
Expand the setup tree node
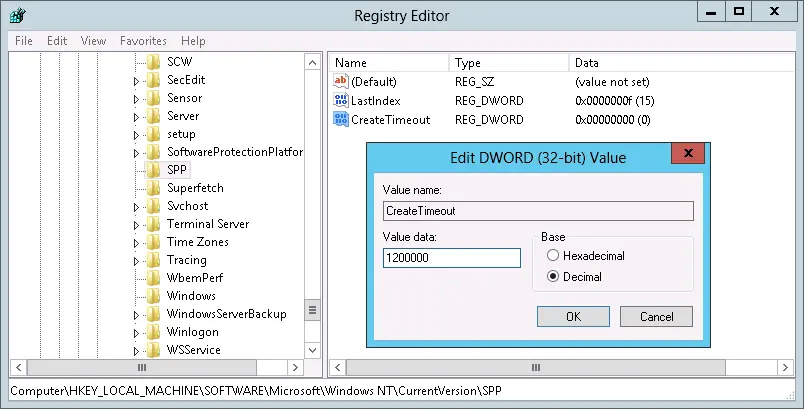tap(136, 135)
